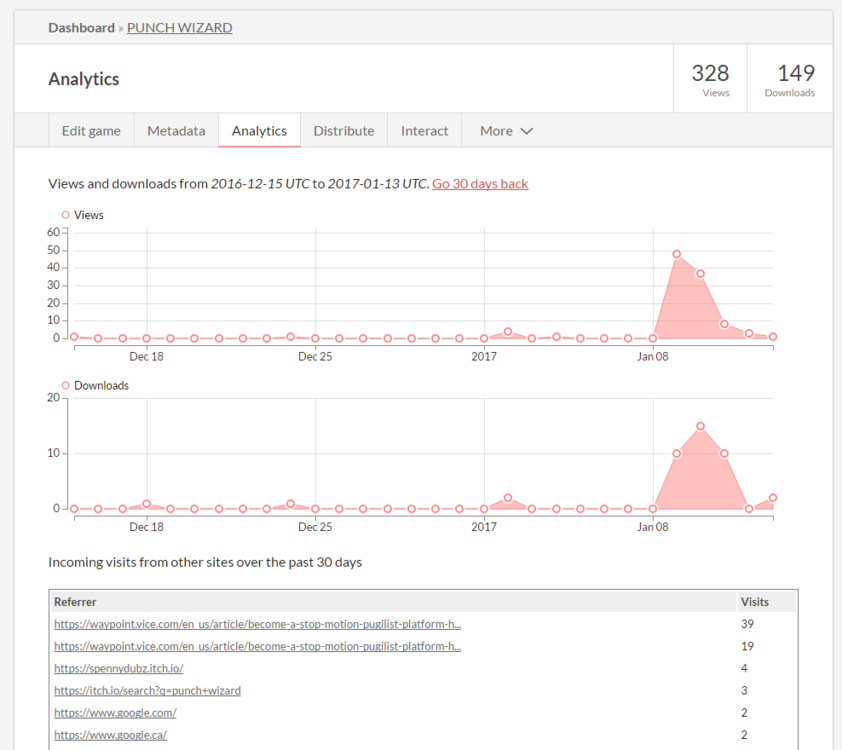Toggle the Views legend marker
Screen dimensions: 842x750
click(66, 215)
